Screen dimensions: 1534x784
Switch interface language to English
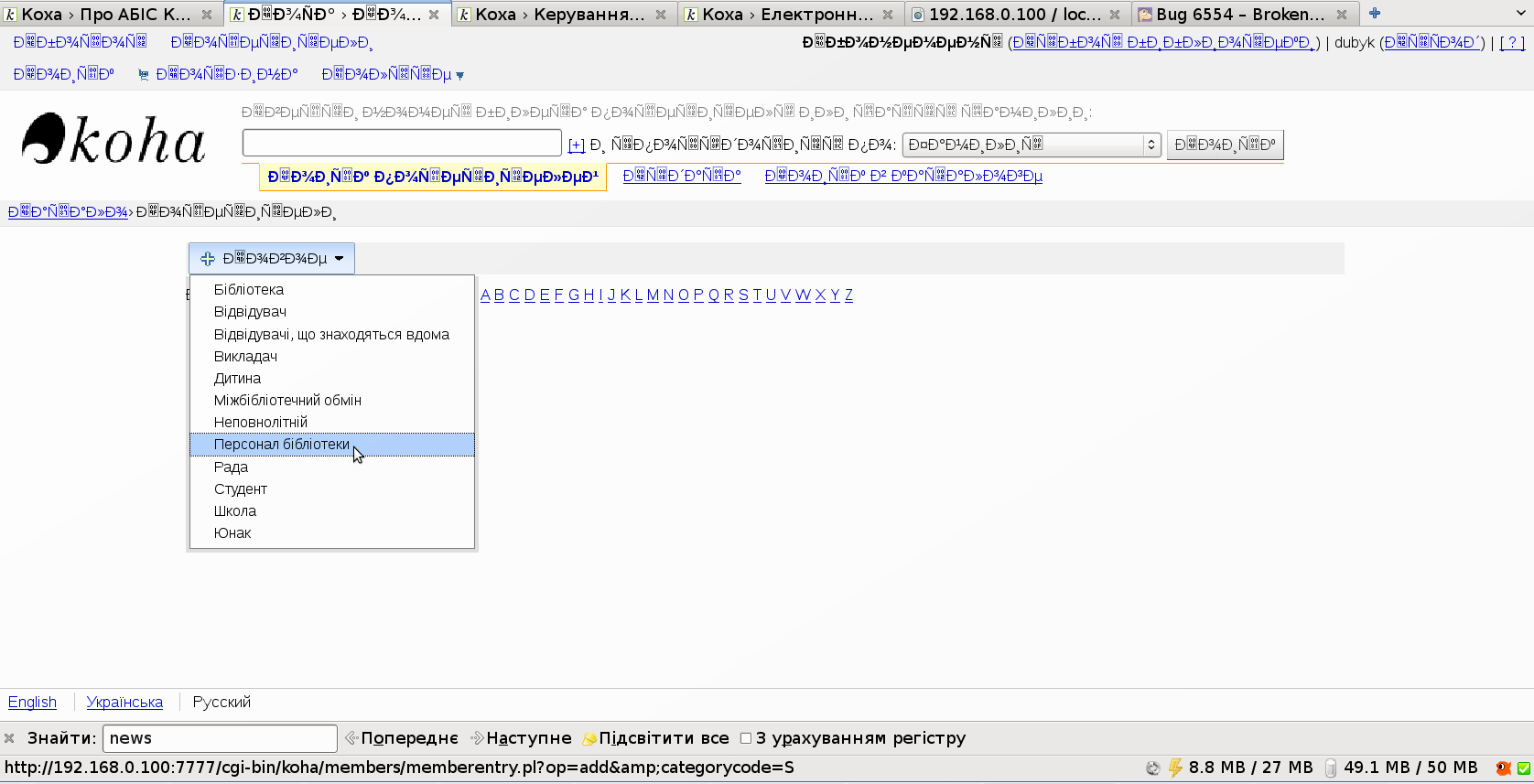pos(32,702)
